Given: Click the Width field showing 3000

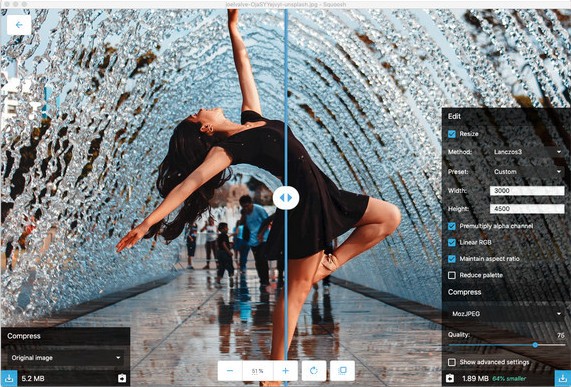Looking at the screenshot, I should click(x=527, y=190).
